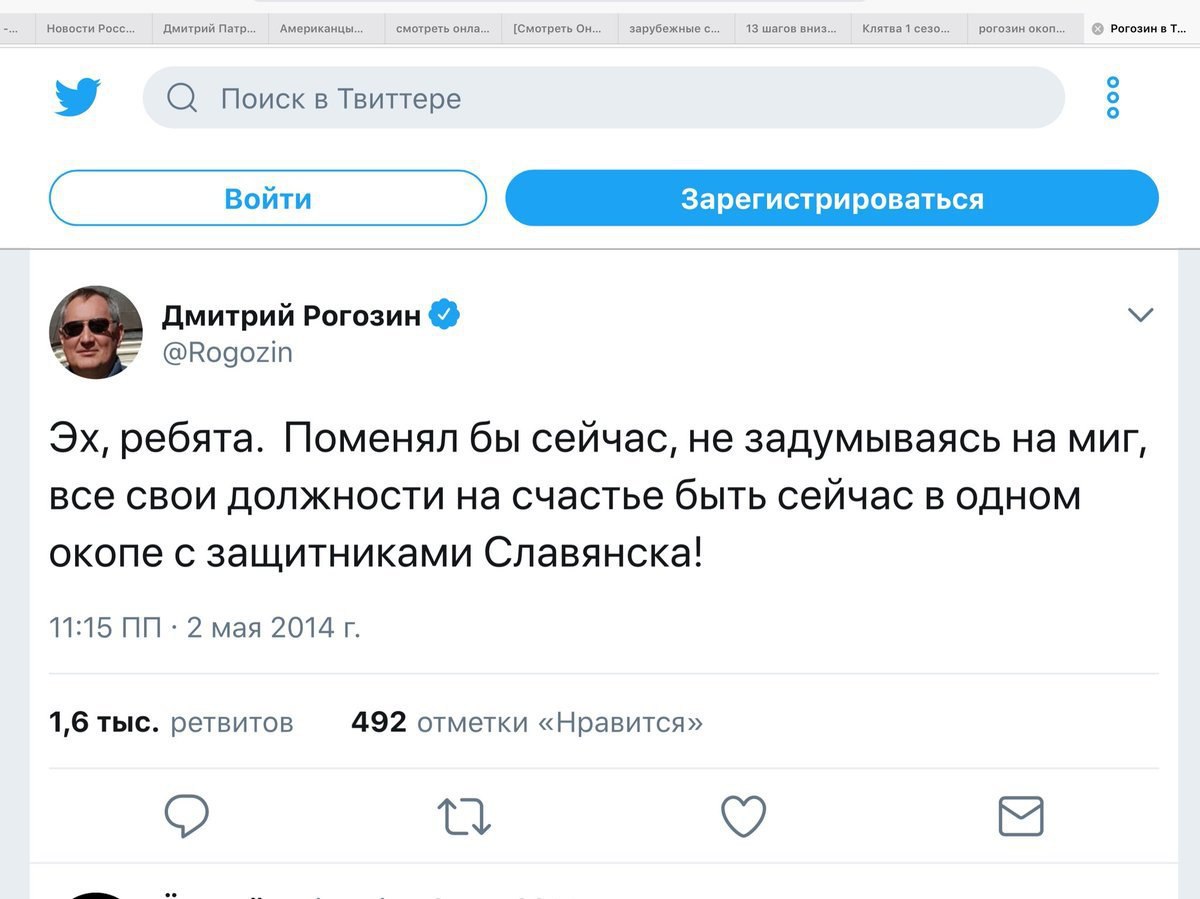Share tweet via envelope message icon

[1021, 816]
